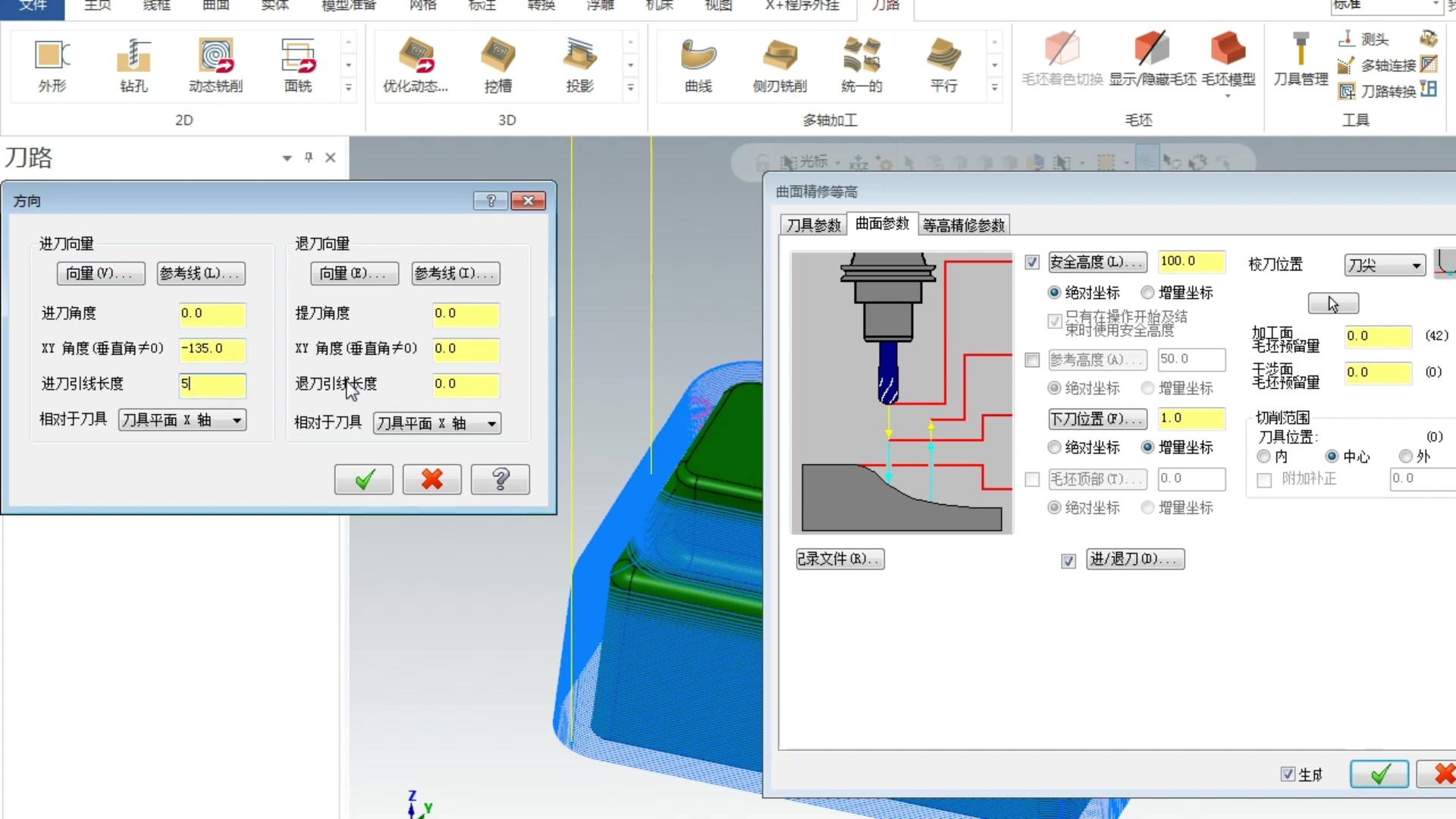
Task: Select 增量坐标 radio under 安全高度
Action: pos(1148,293)
